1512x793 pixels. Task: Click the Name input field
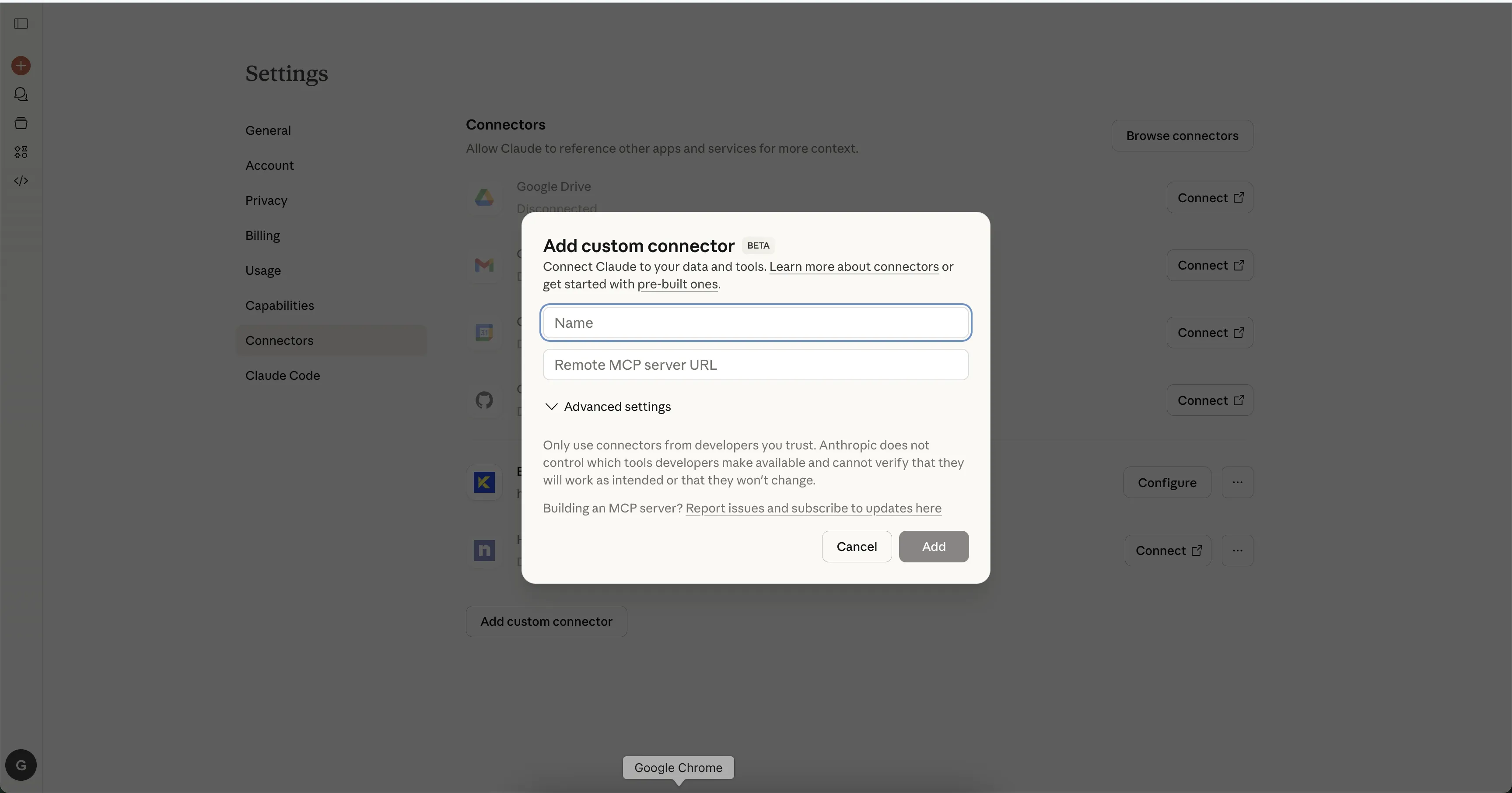click(756, 323)
